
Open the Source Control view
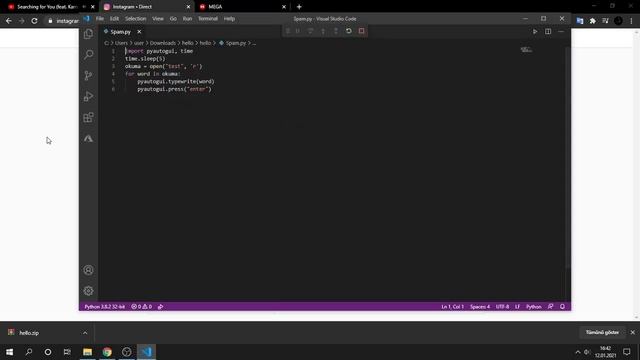[x=88, y=76]
